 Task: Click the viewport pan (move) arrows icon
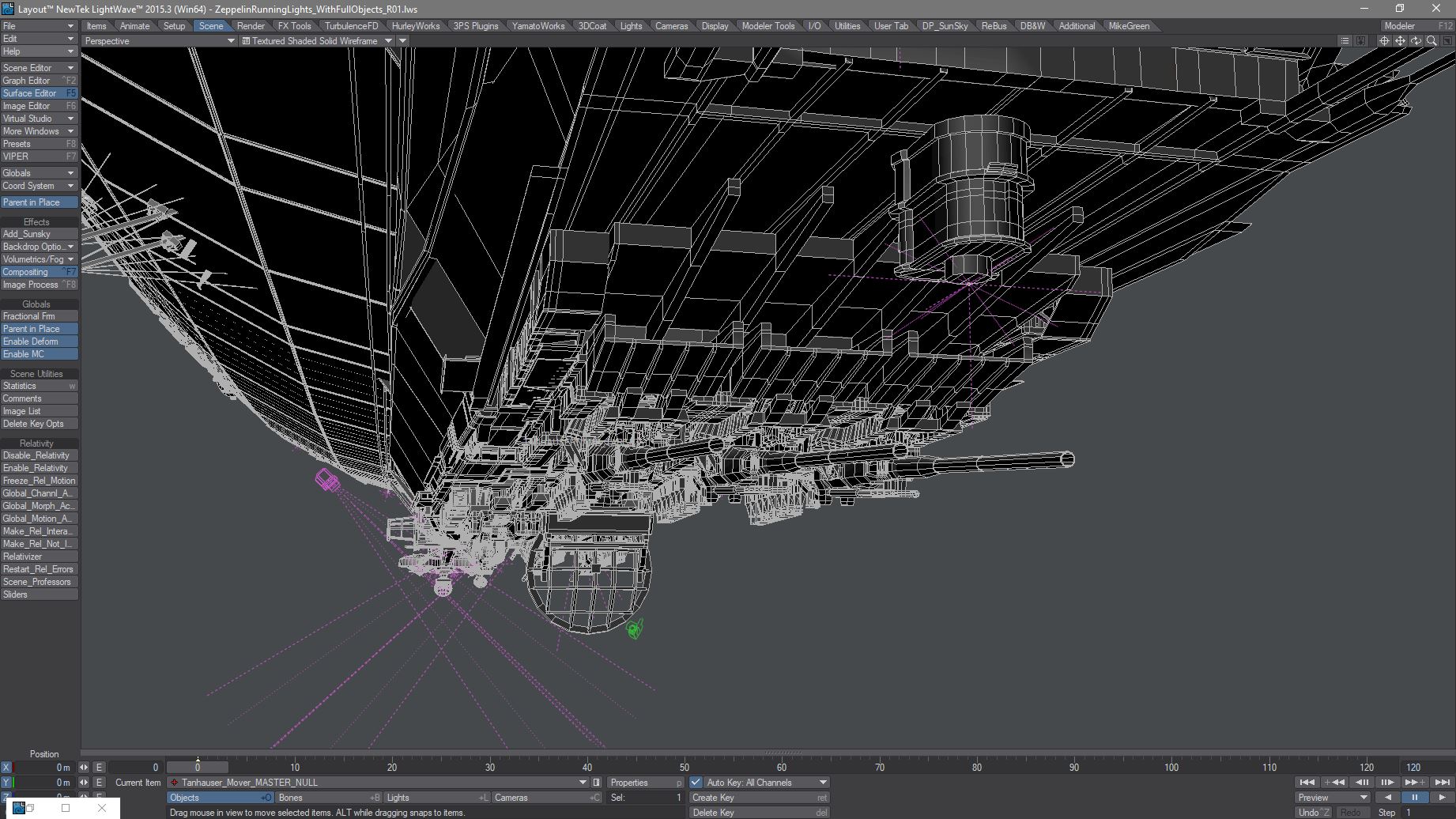pyautogui.click(x=1400, y=41)
